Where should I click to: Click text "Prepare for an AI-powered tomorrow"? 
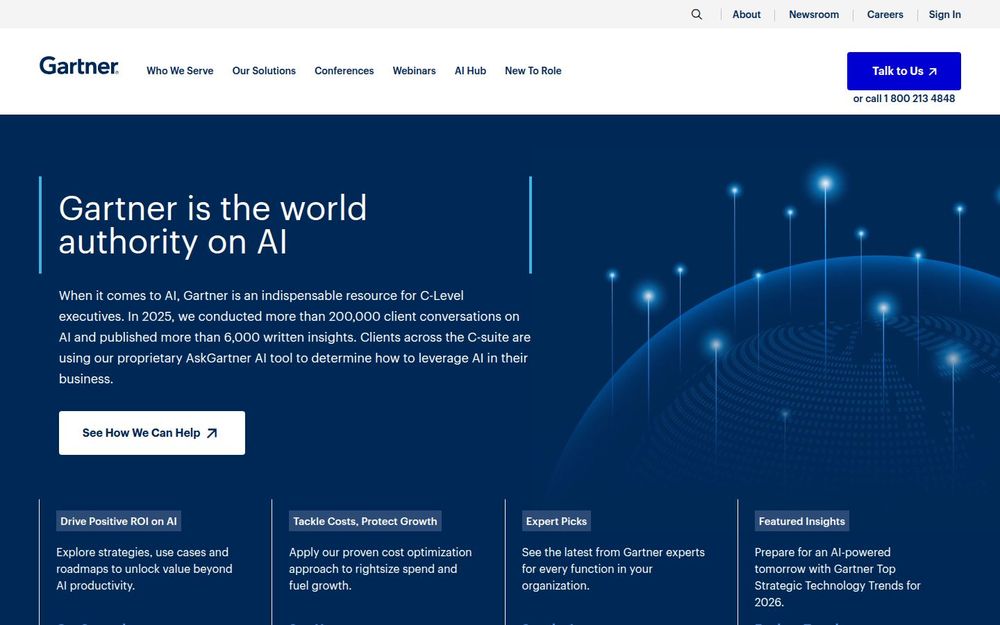point(837,577)
